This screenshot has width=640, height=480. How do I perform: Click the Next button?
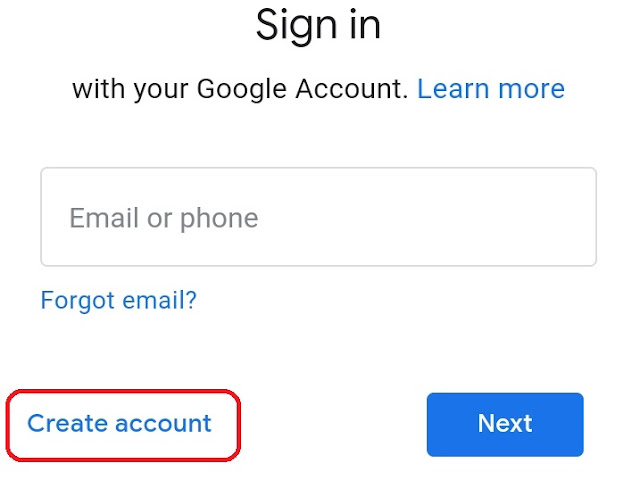(x=505, y=424)
